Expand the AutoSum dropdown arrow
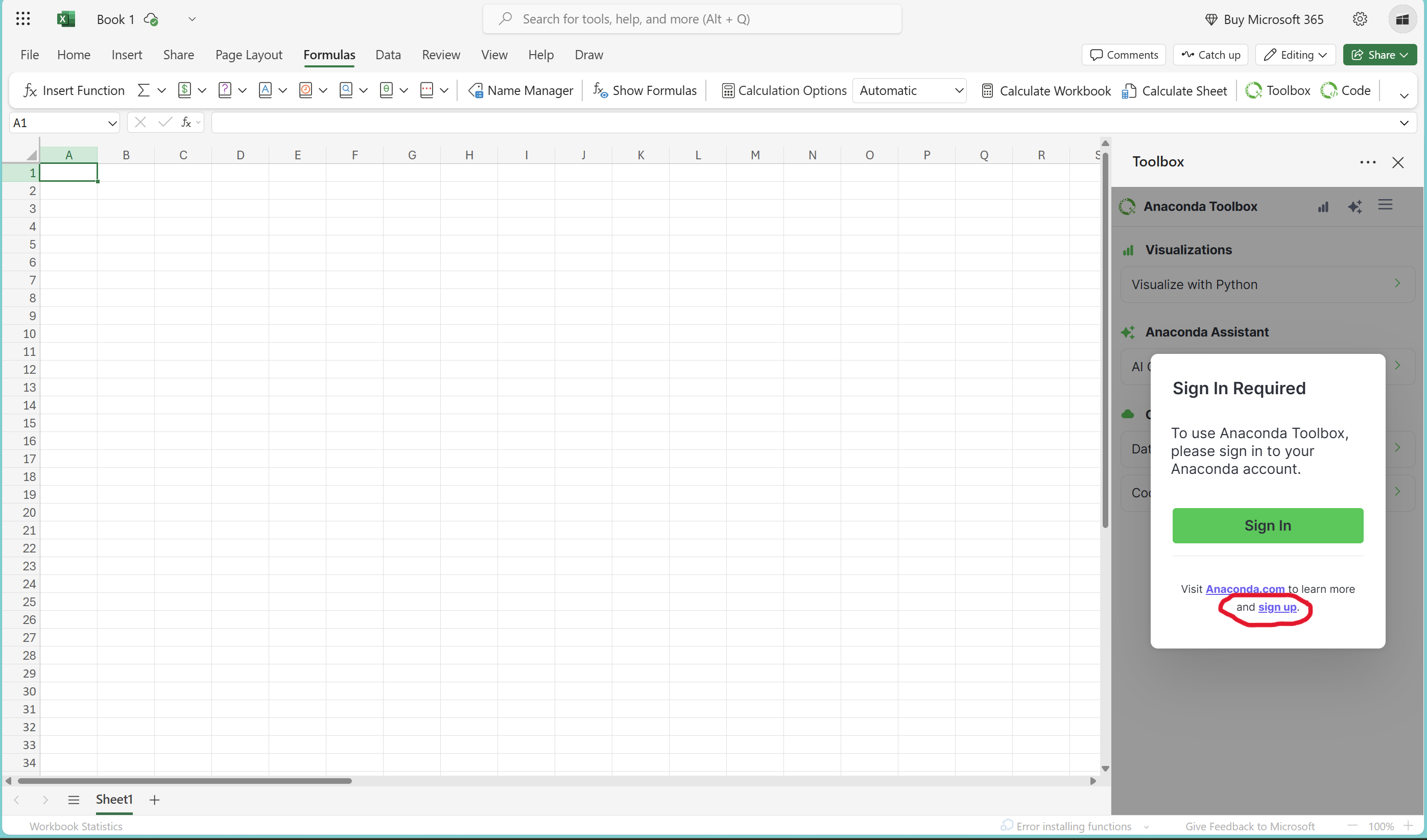This screenshot has height=840, width=1427. 161,90
